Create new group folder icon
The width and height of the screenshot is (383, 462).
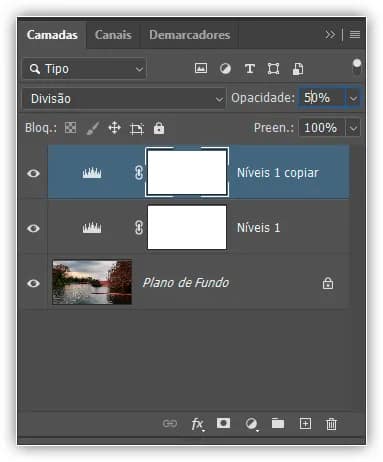point(278,423)
